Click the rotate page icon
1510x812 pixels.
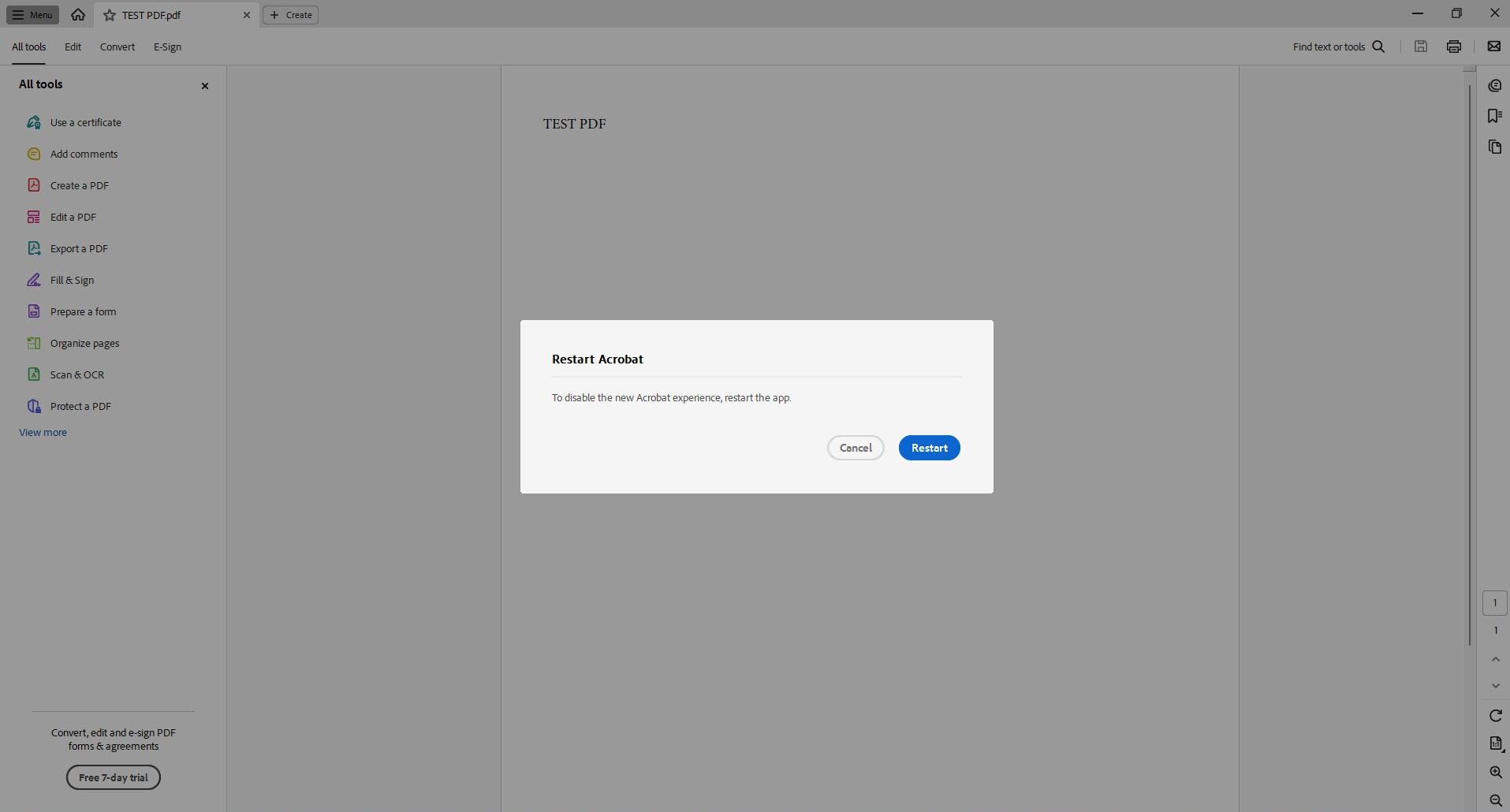(x=1495, y=716)
